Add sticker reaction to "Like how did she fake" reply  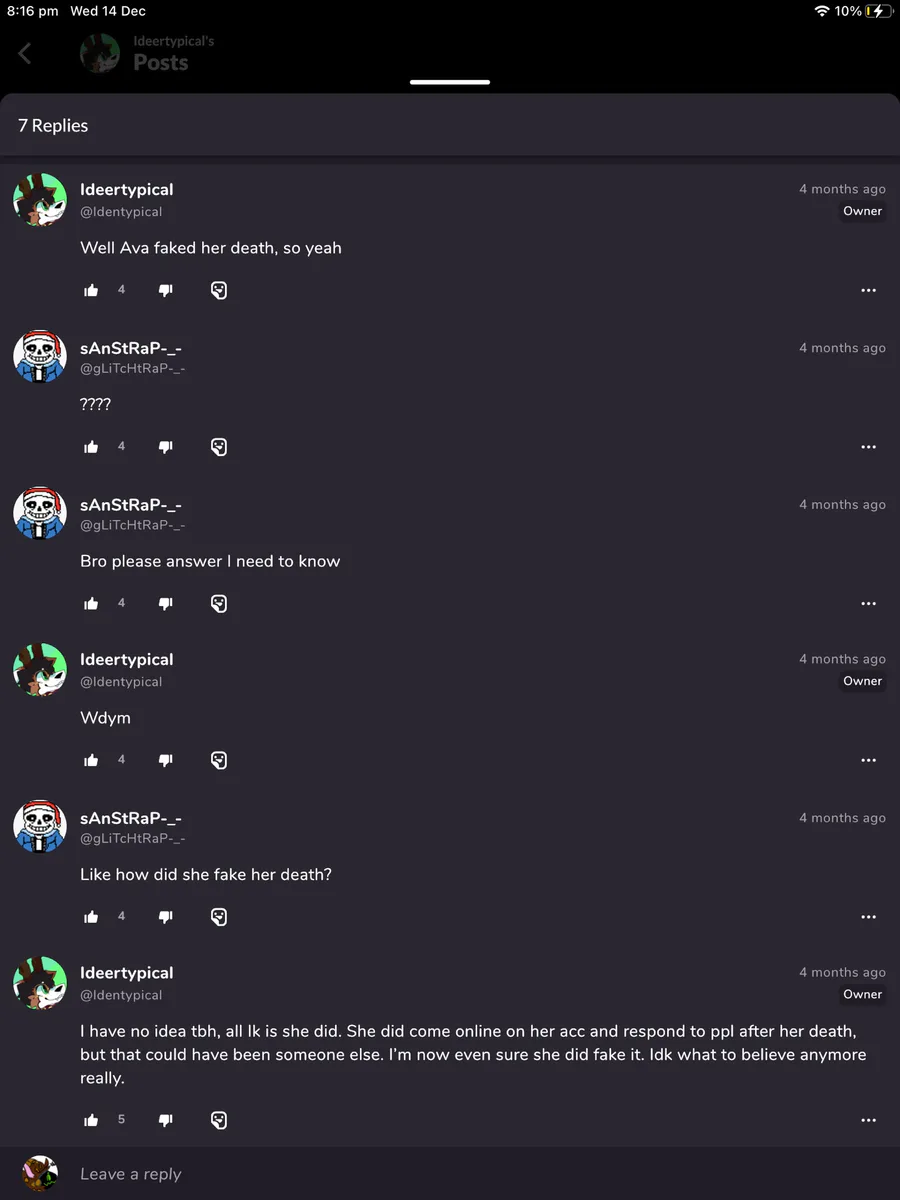coord(219,917)
